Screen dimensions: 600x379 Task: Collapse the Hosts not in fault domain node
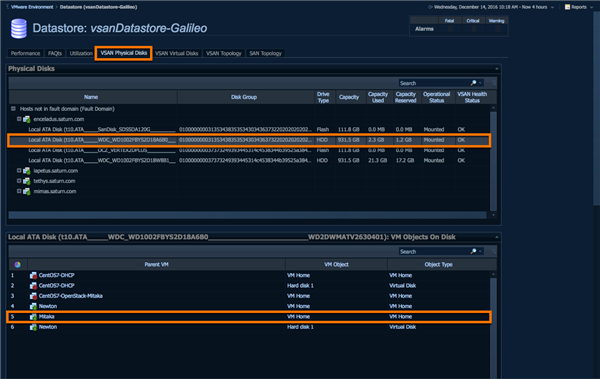[x=13, y=109]
